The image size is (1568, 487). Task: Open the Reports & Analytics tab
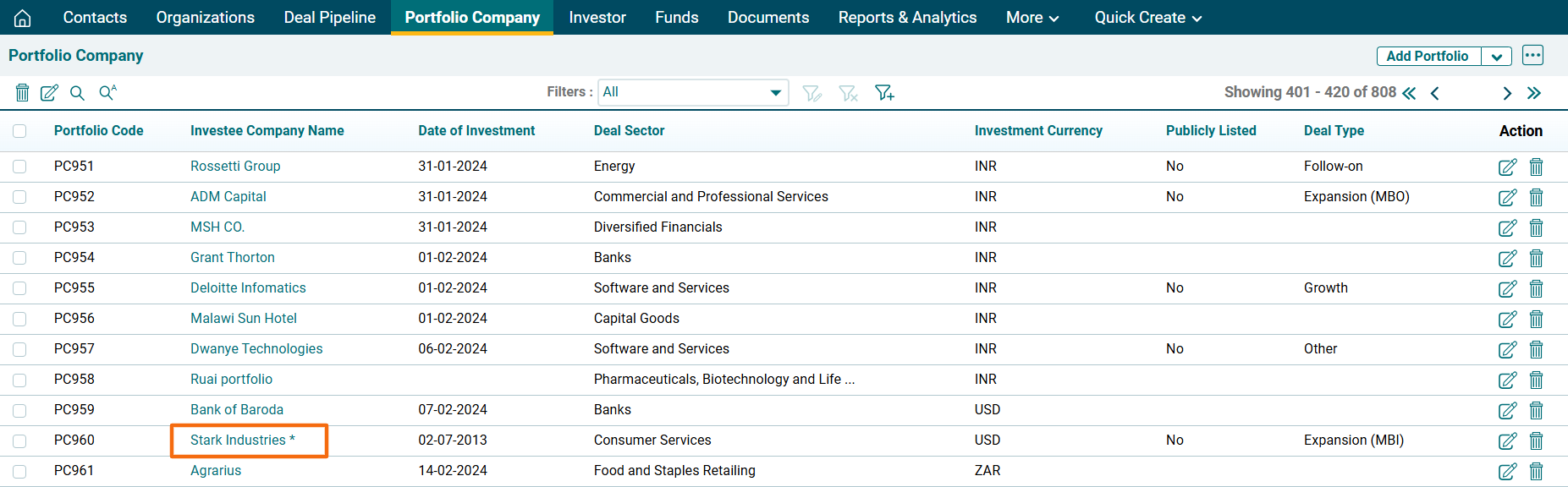click(x=907, y=18)
